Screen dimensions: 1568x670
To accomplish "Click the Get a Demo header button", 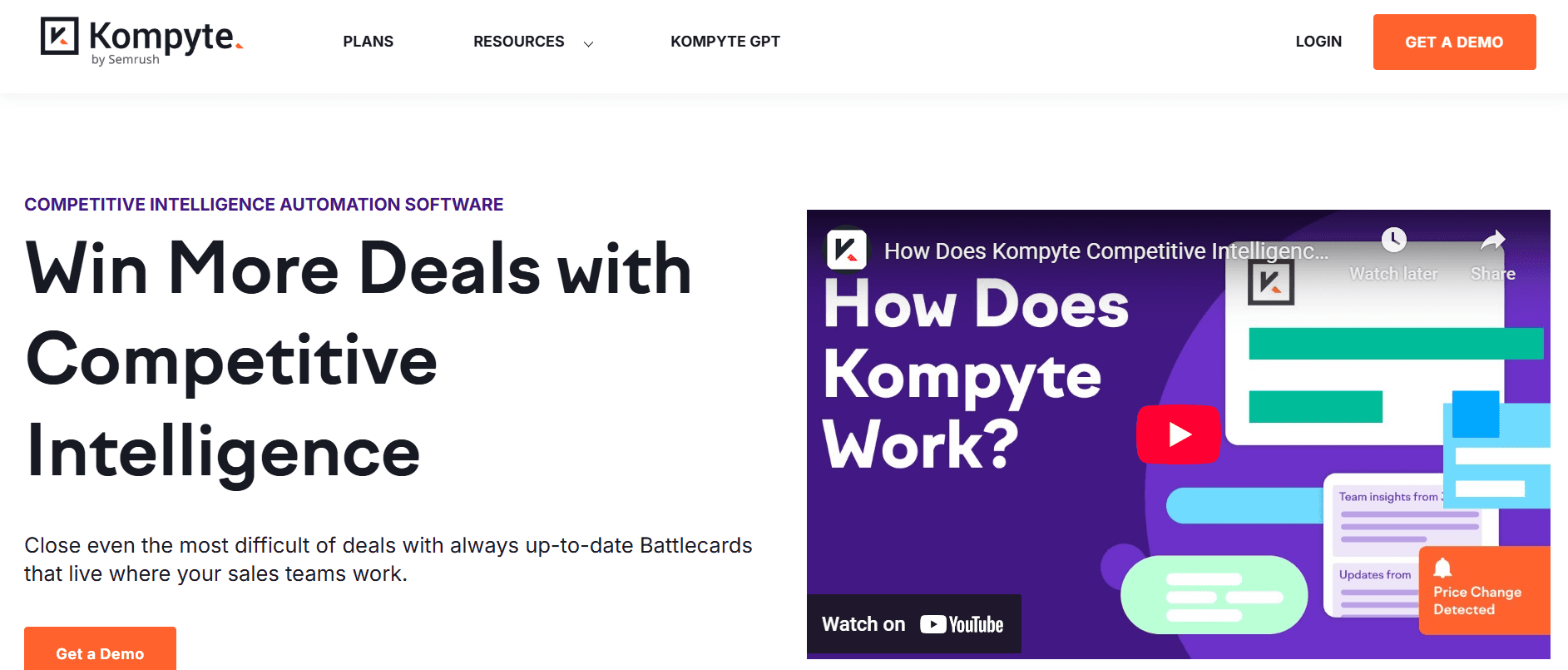I will pyautogui.click(x=1454, y=42).
